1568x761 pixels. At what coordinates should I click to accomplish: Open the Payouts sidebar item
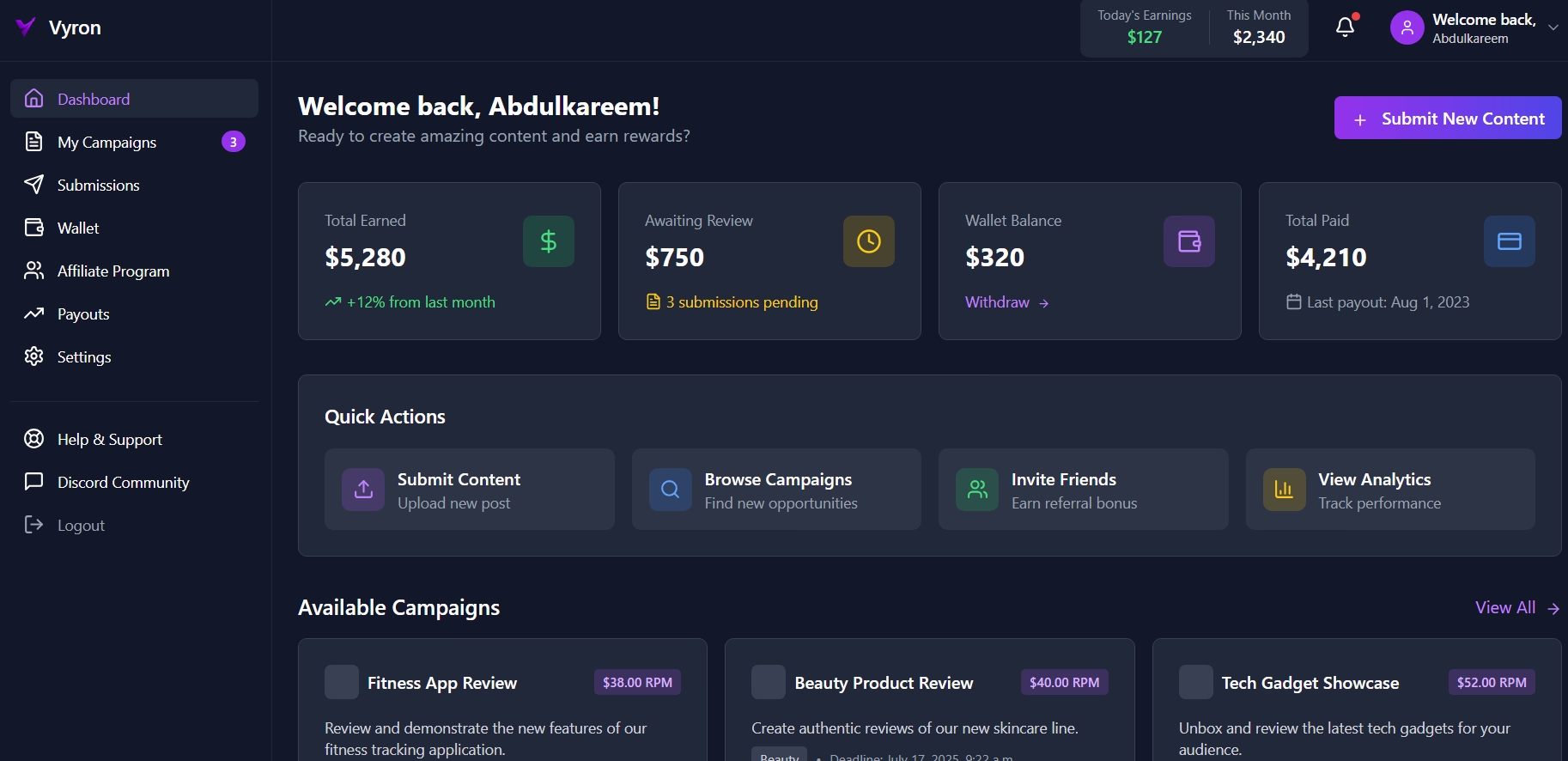click(83, 314)
